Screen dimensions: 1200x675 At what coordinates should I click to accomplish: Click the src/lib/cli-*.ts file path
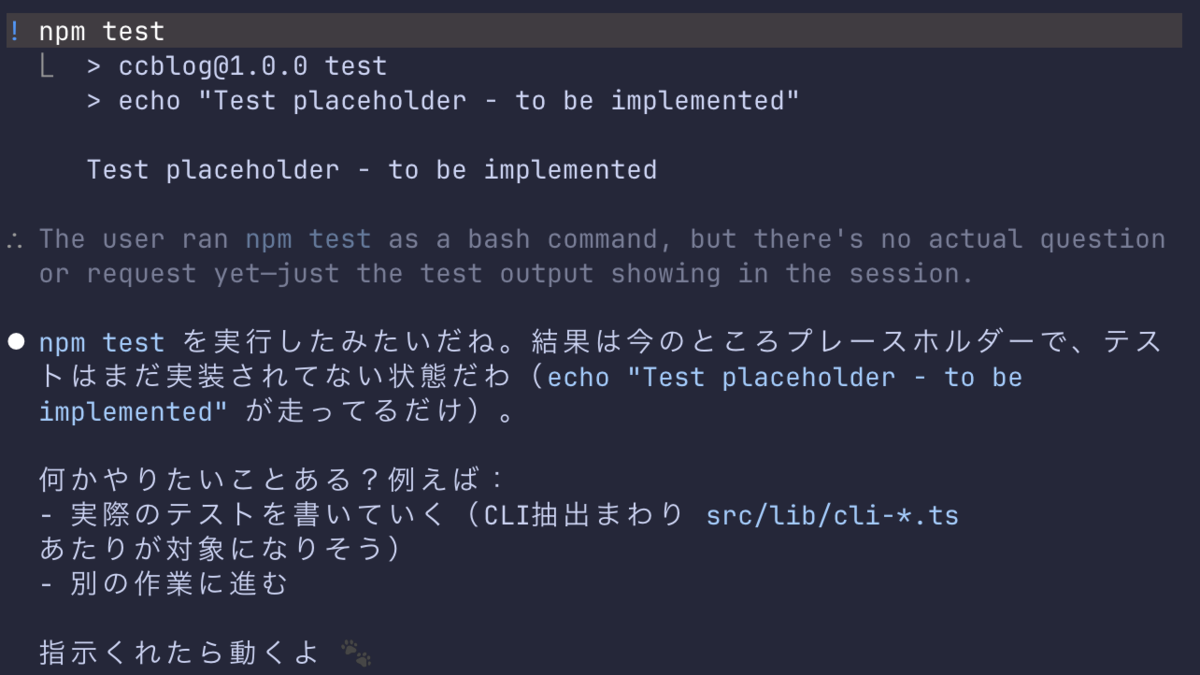pos(832,516)
